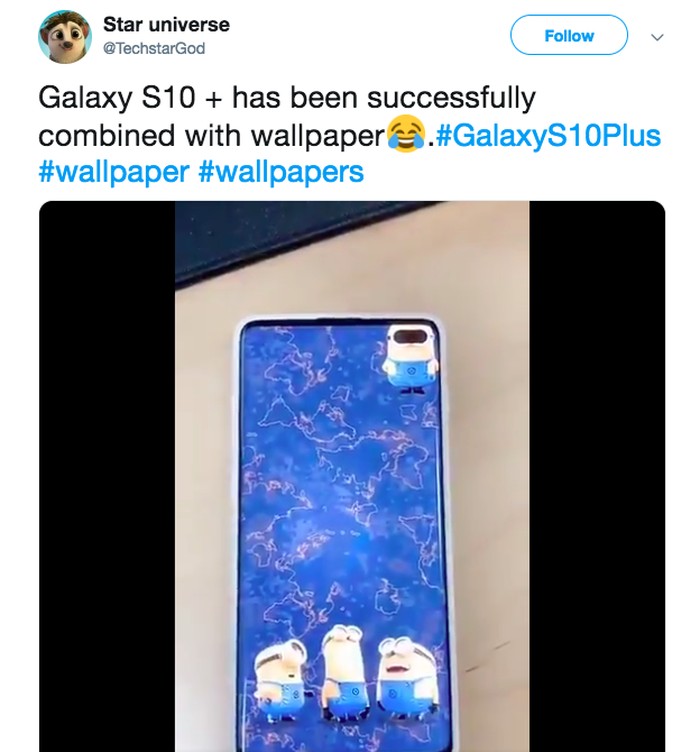Click the Follow button

click(x=569, y=35)
